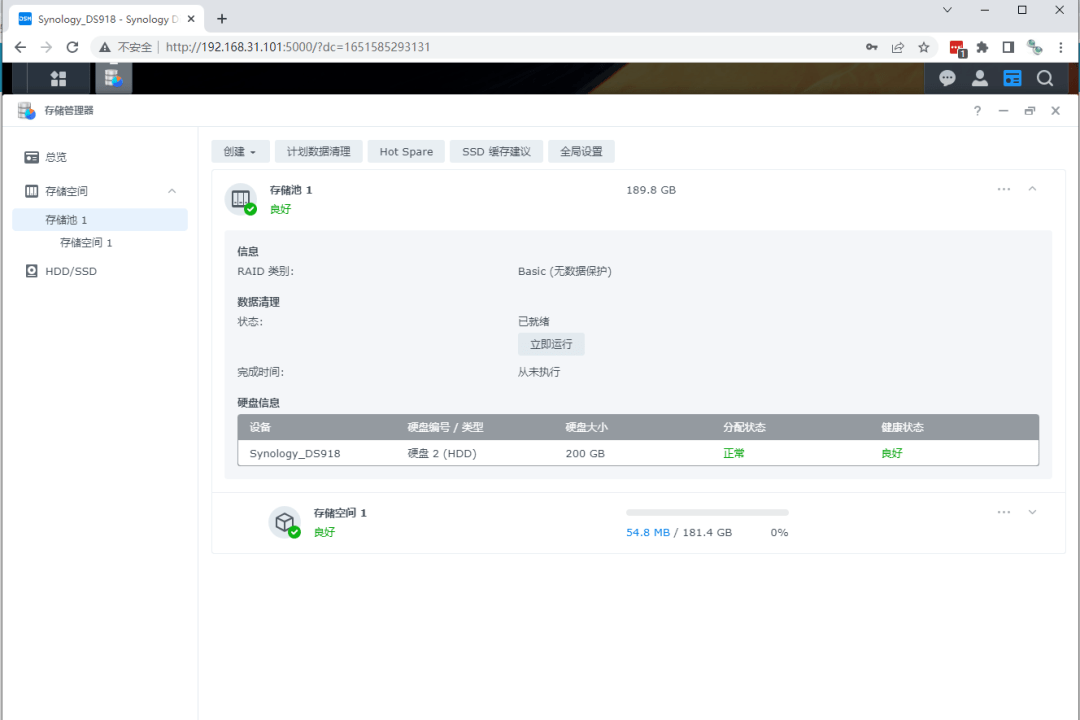The width and height of the screenshot is (1080, 720).
Task: Collapse the 存储空间 sidebar group
Action: click(x=171, y=191)
